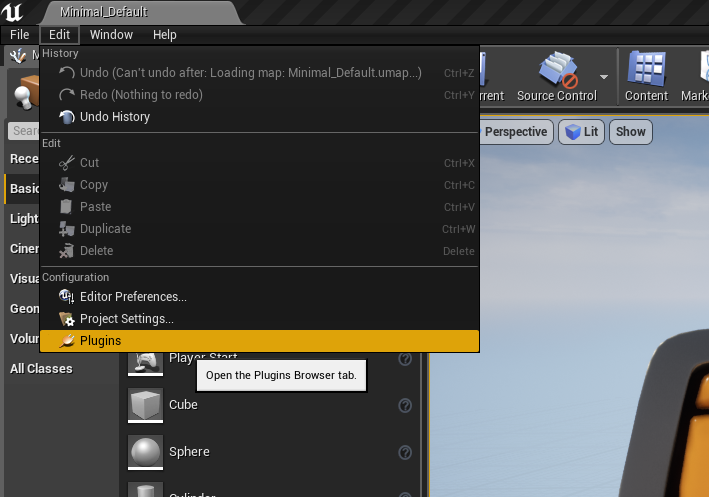Click the Search Classes field

click(24, 131)
